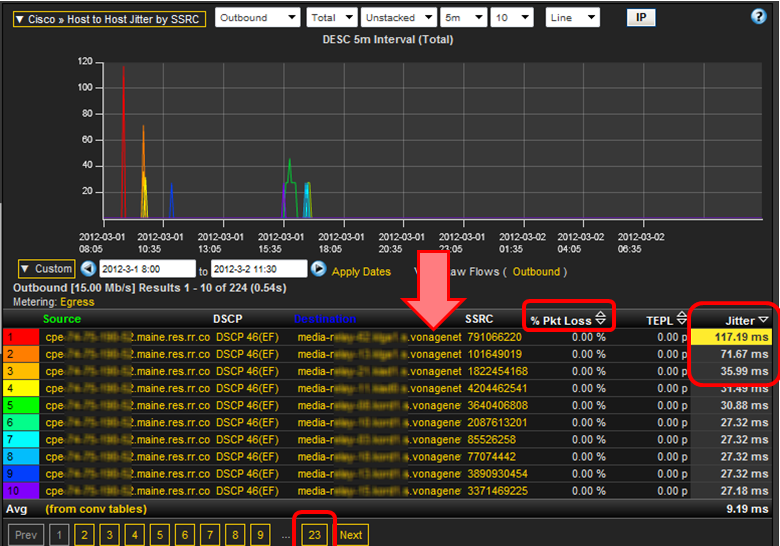Open the Outbound direction dropdown

[257, 18]
